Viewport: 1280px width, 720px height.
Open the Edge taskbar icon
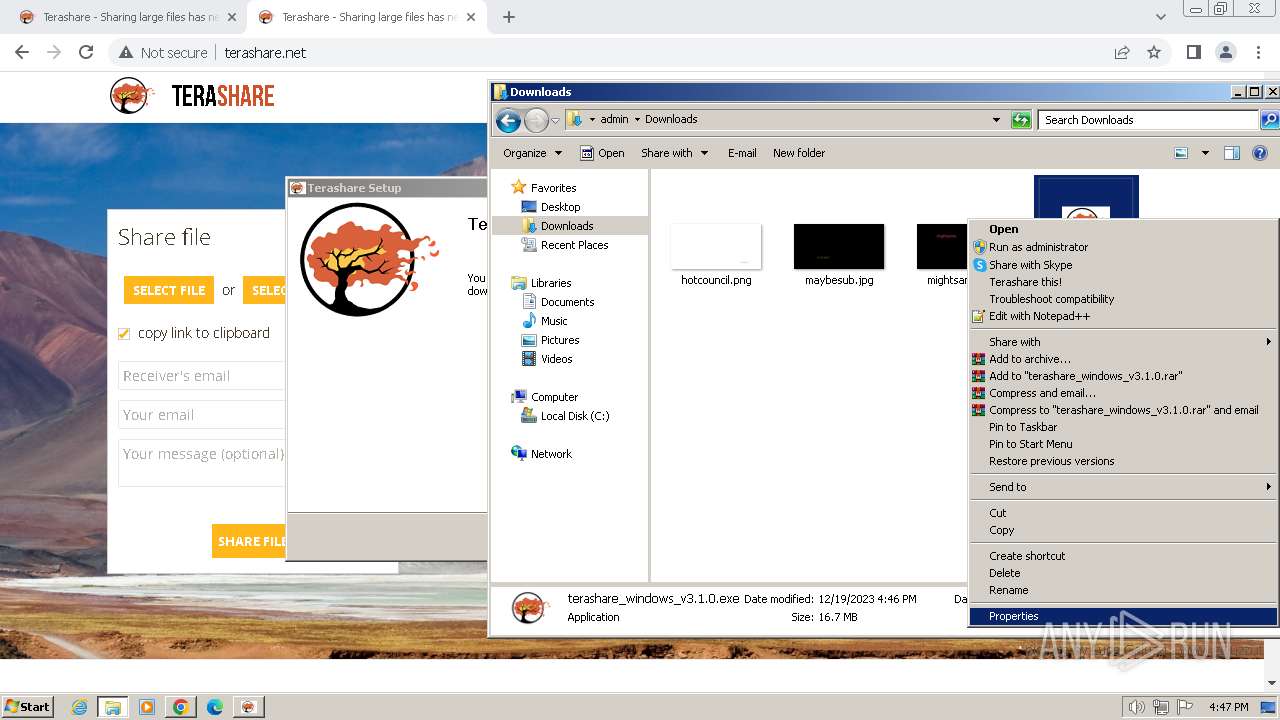tap(215, 707)
